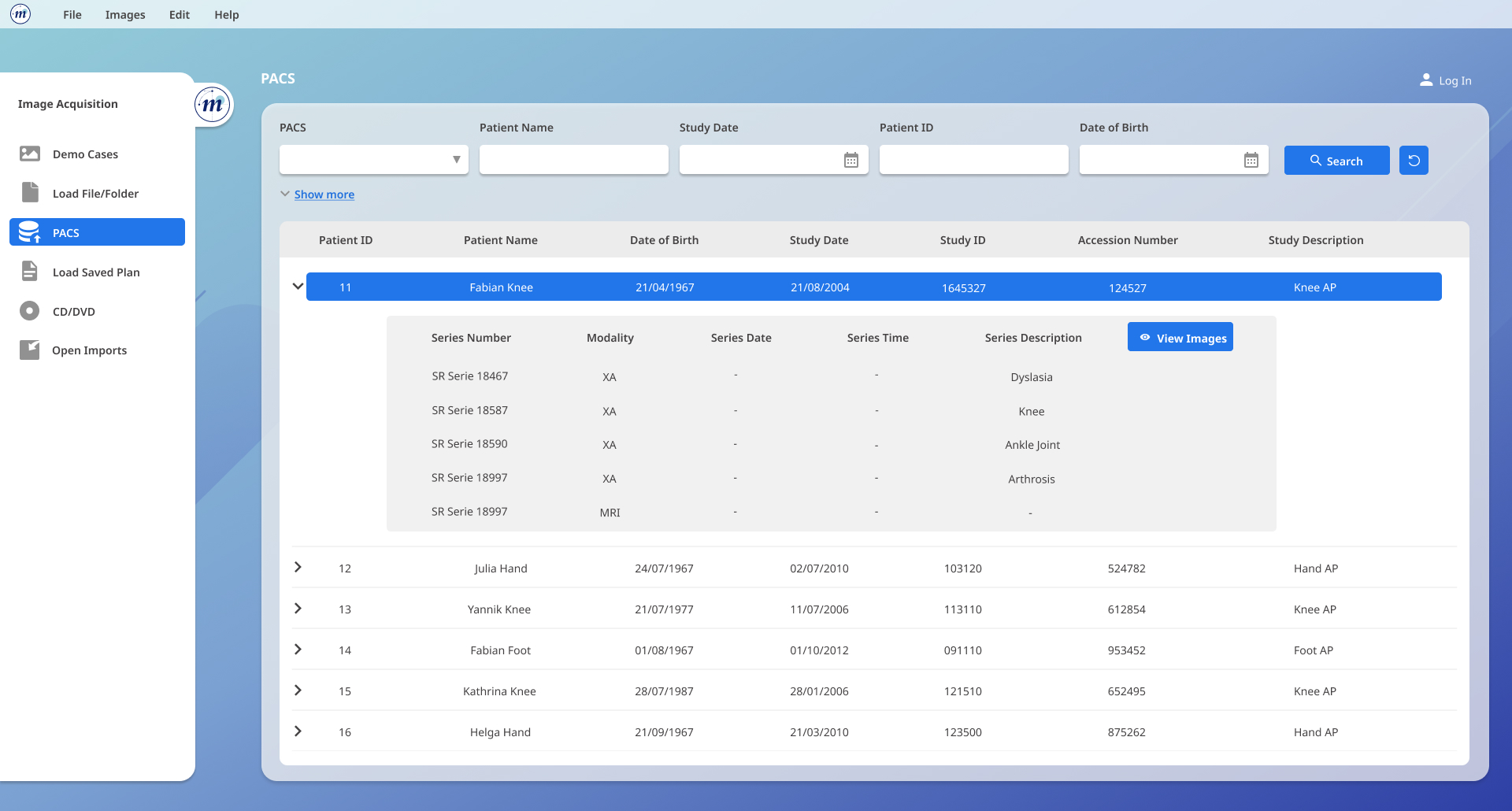
Task: Click accession number 875262
Action: point(1126,732)
